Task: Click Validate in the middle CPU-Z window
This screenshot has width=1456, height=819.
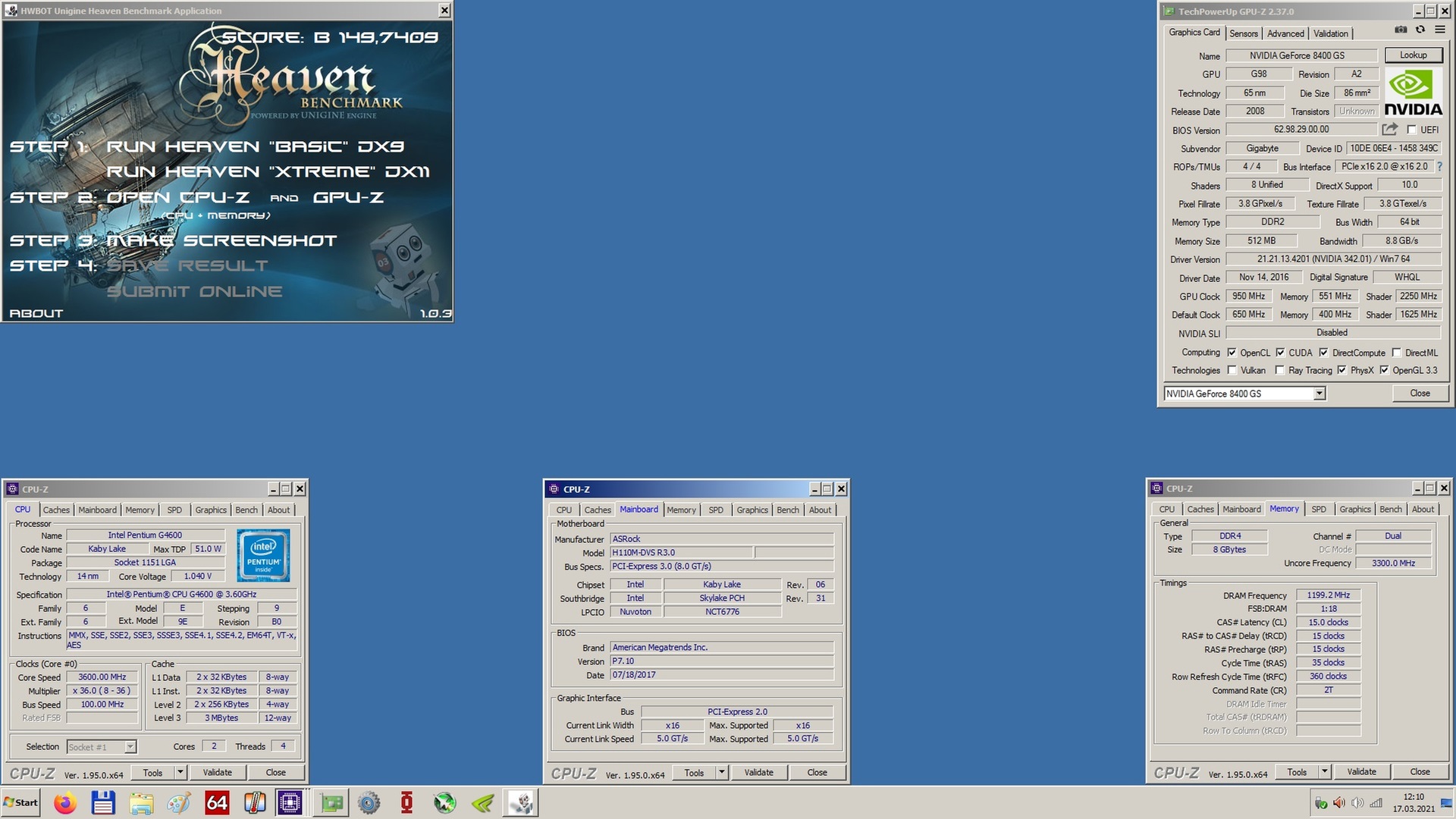Action: point(759,773)
